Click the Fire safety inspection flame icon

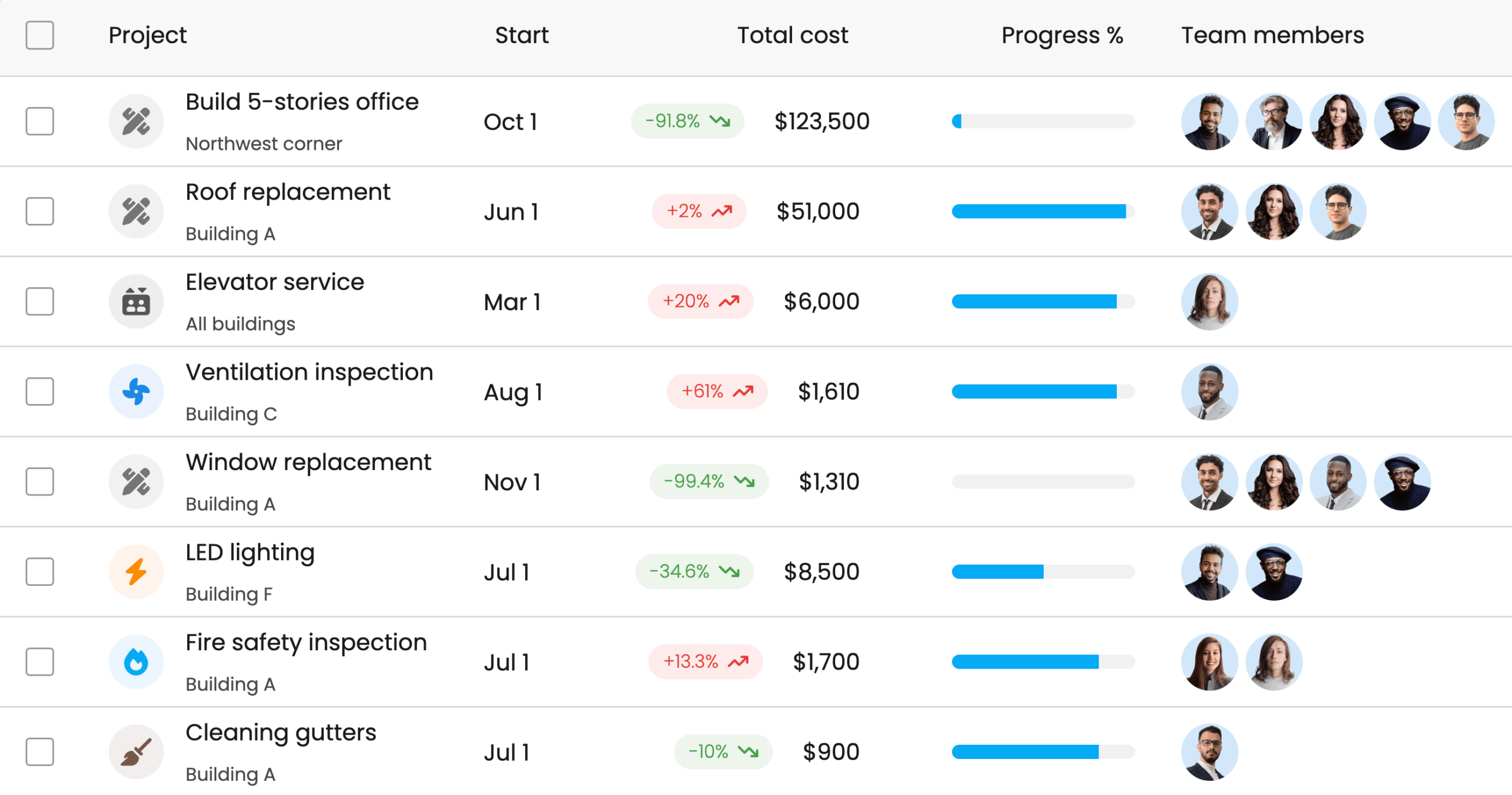tap(136, 662)
